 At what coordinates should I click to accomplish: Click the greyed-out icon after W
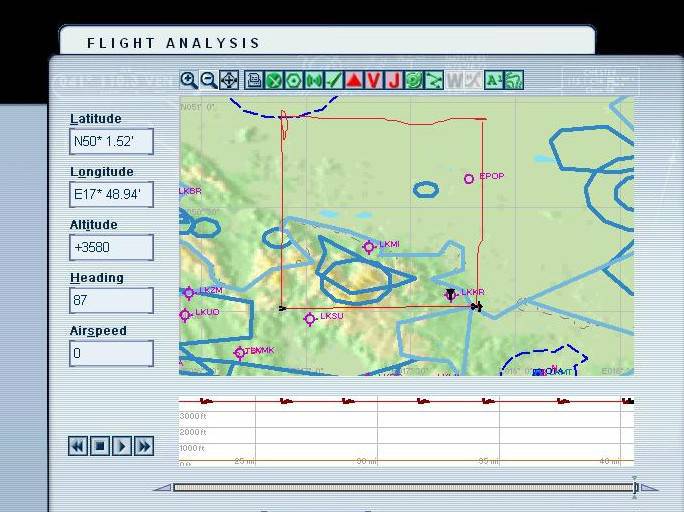[x=473, y=80]
